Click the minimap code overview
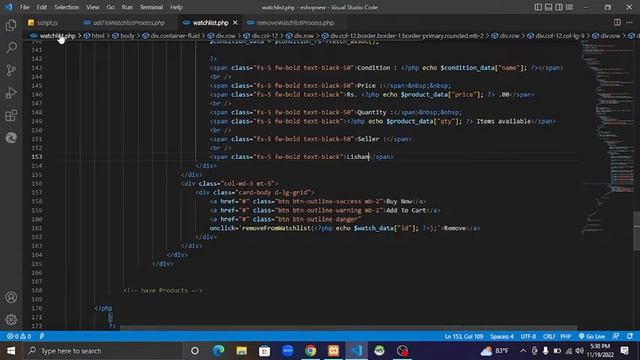Screen dimensions: 640x360 (x=607, y=139)
